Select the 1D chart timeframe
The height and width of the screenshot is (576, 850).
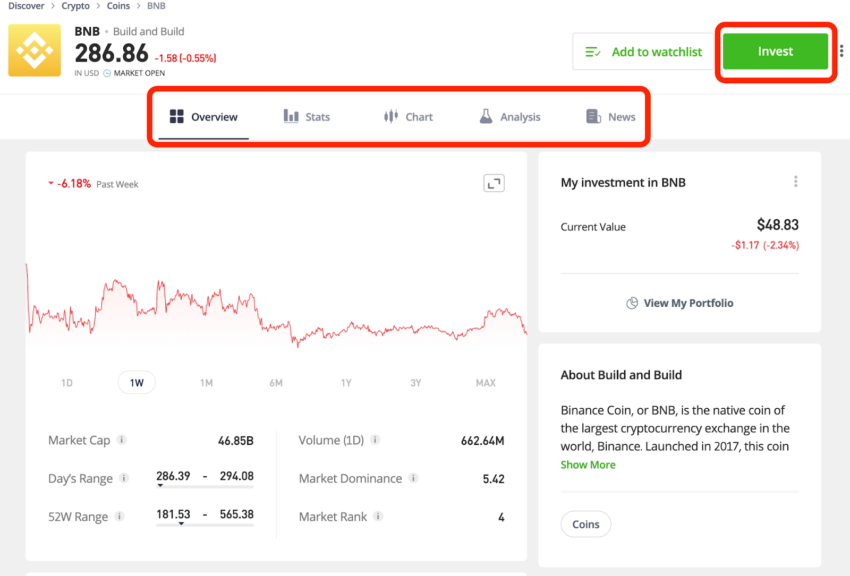(x=67, y=383)
